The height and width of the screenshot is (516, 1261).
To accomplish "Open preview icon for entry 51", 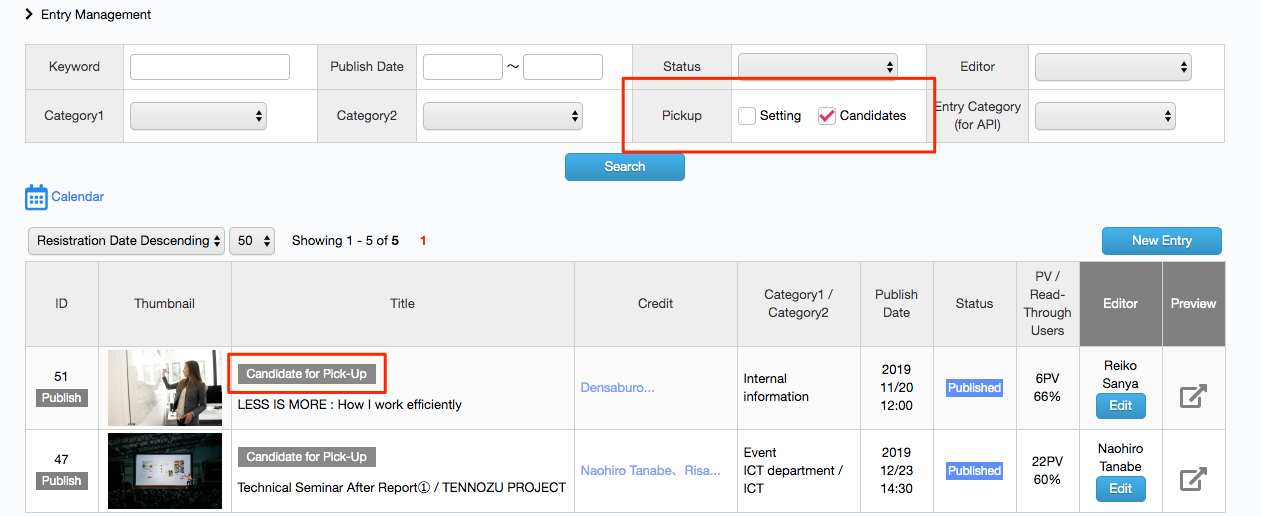I will coord(1193,396).
